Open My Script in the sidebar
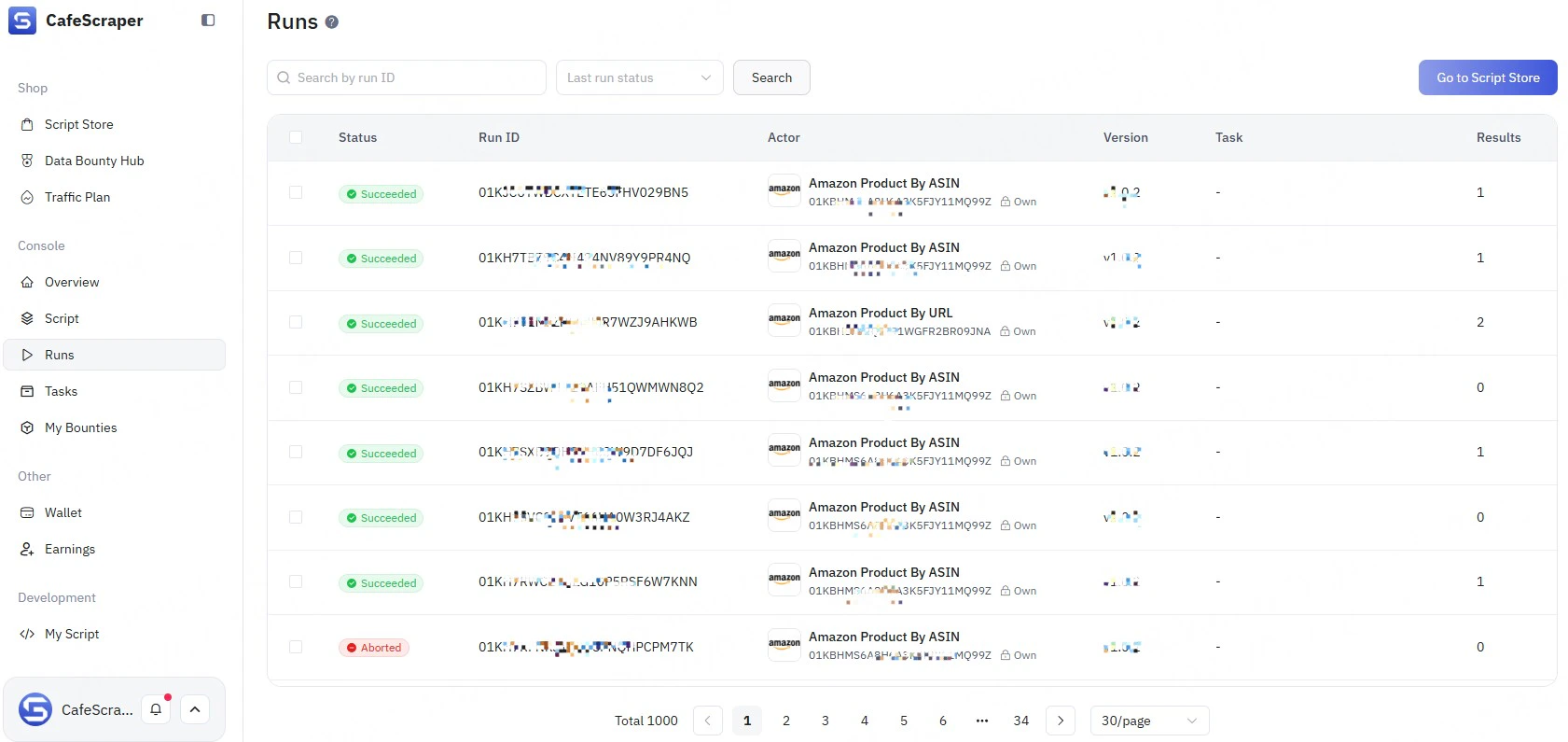Image resolution: width=1568 pixels, height=742 pixels. (115, 634)
